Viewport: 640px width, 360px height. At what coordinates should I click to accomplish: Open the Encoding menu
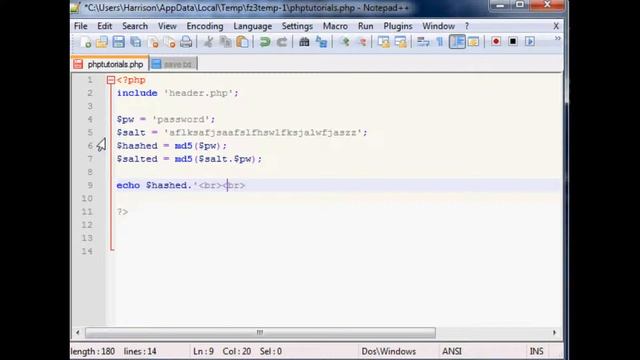[x=205, y=26]
